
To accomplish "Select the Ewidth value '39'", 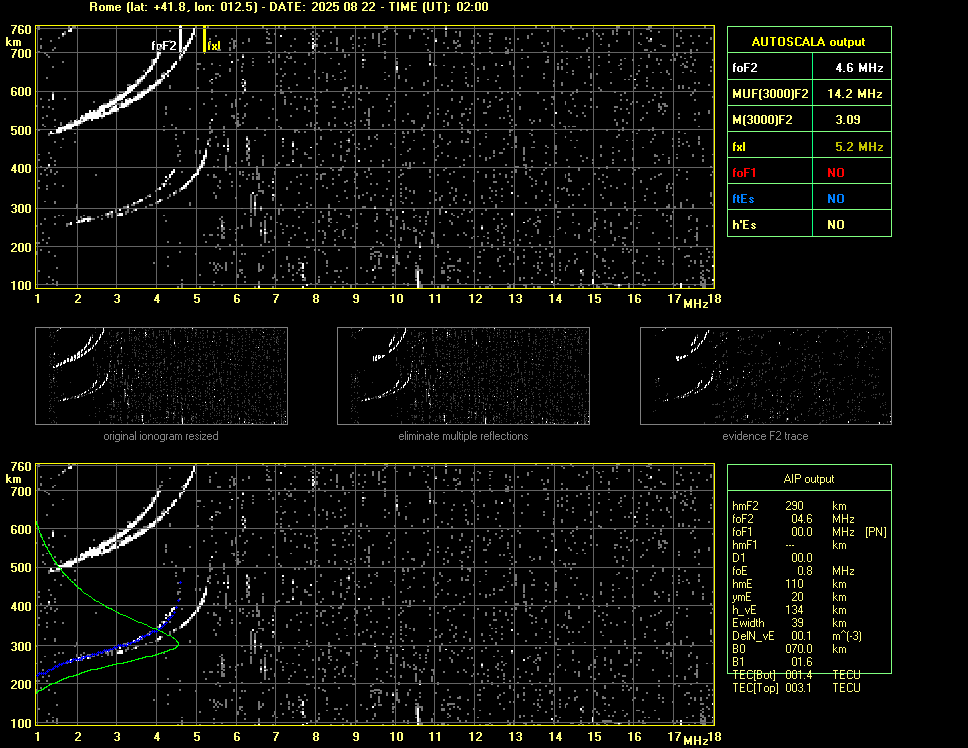I will click(x=798, y=623).
